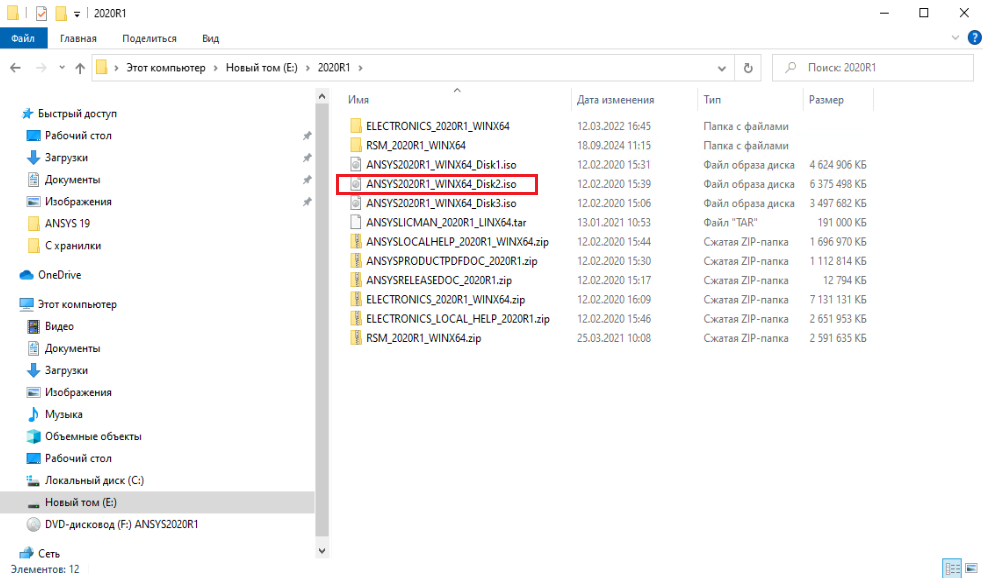The width and height of the screenshot is (983, 578).
Task: Click Этот компьютер in address breadcrumb
Action: 166,68
